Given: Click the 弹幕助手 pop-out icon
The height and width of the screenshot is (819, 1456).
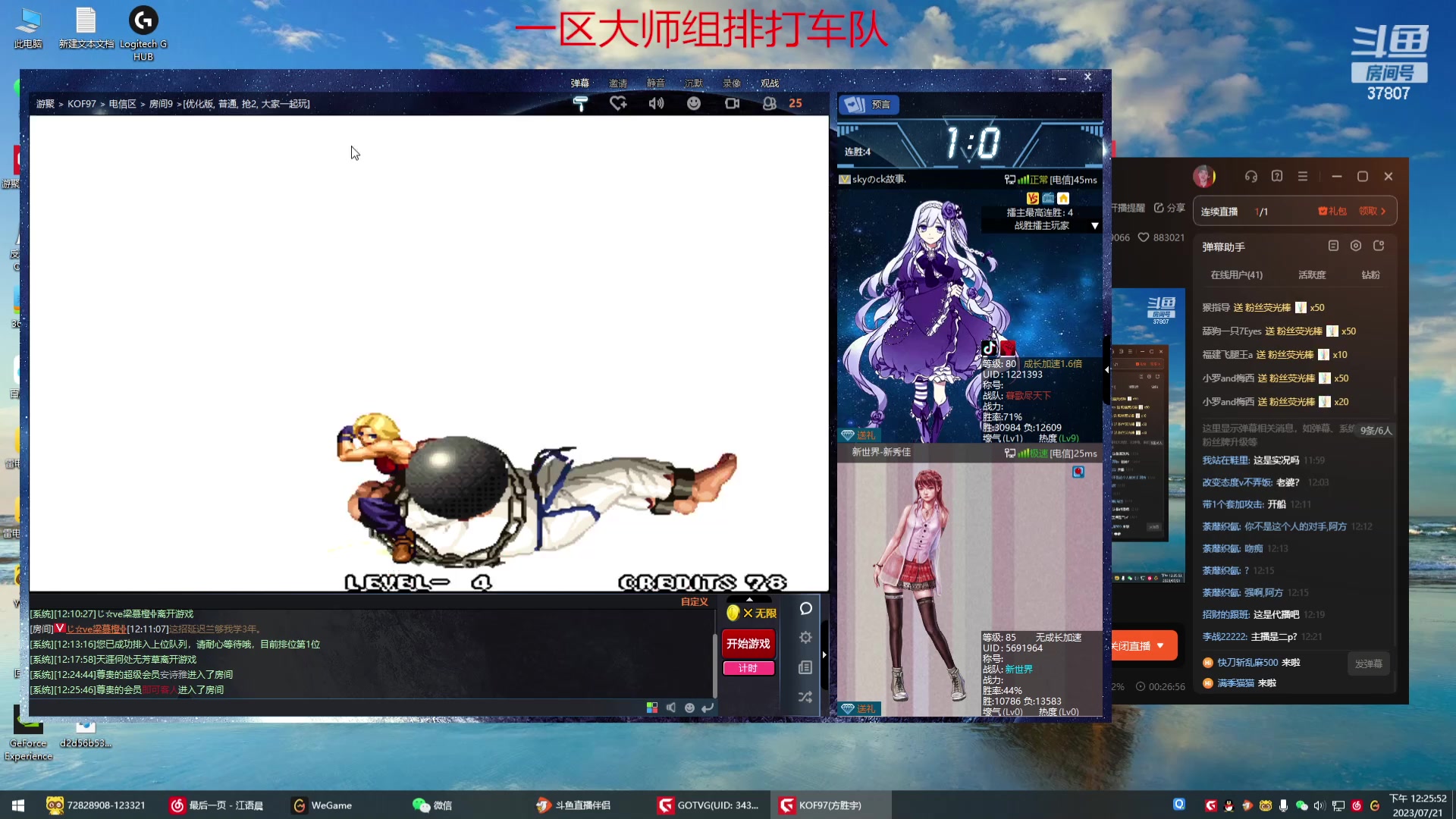Looking at the screenshot, I should [x=1379, y=246].
